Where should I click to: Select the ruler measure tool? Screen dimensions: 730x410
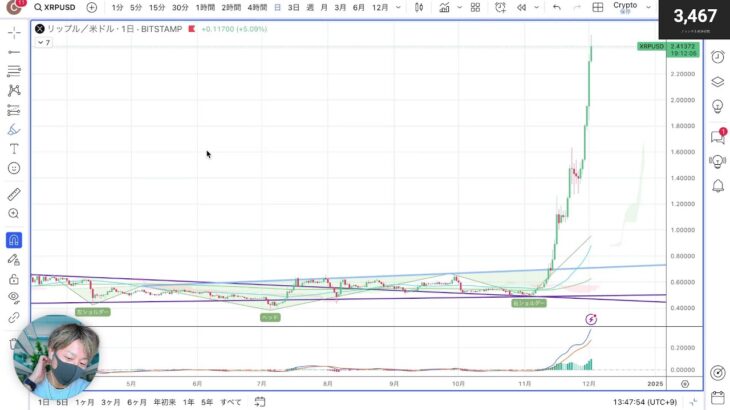(x=14, y=194)
